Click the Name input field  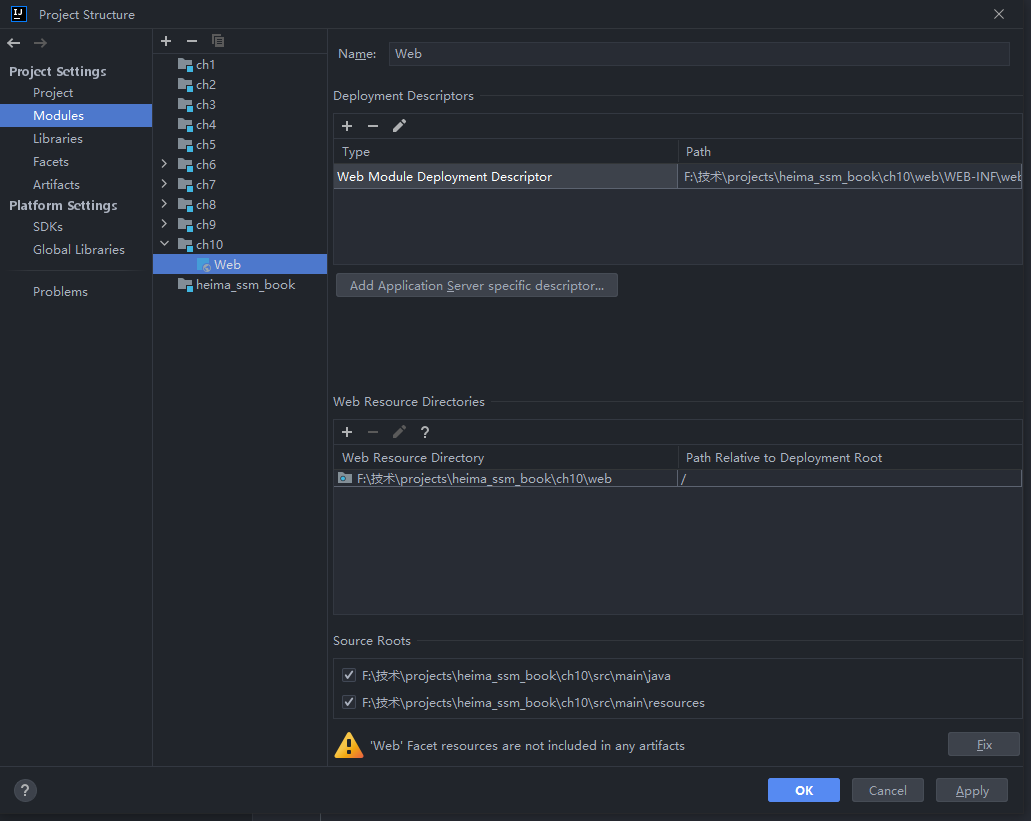[698, 54]
